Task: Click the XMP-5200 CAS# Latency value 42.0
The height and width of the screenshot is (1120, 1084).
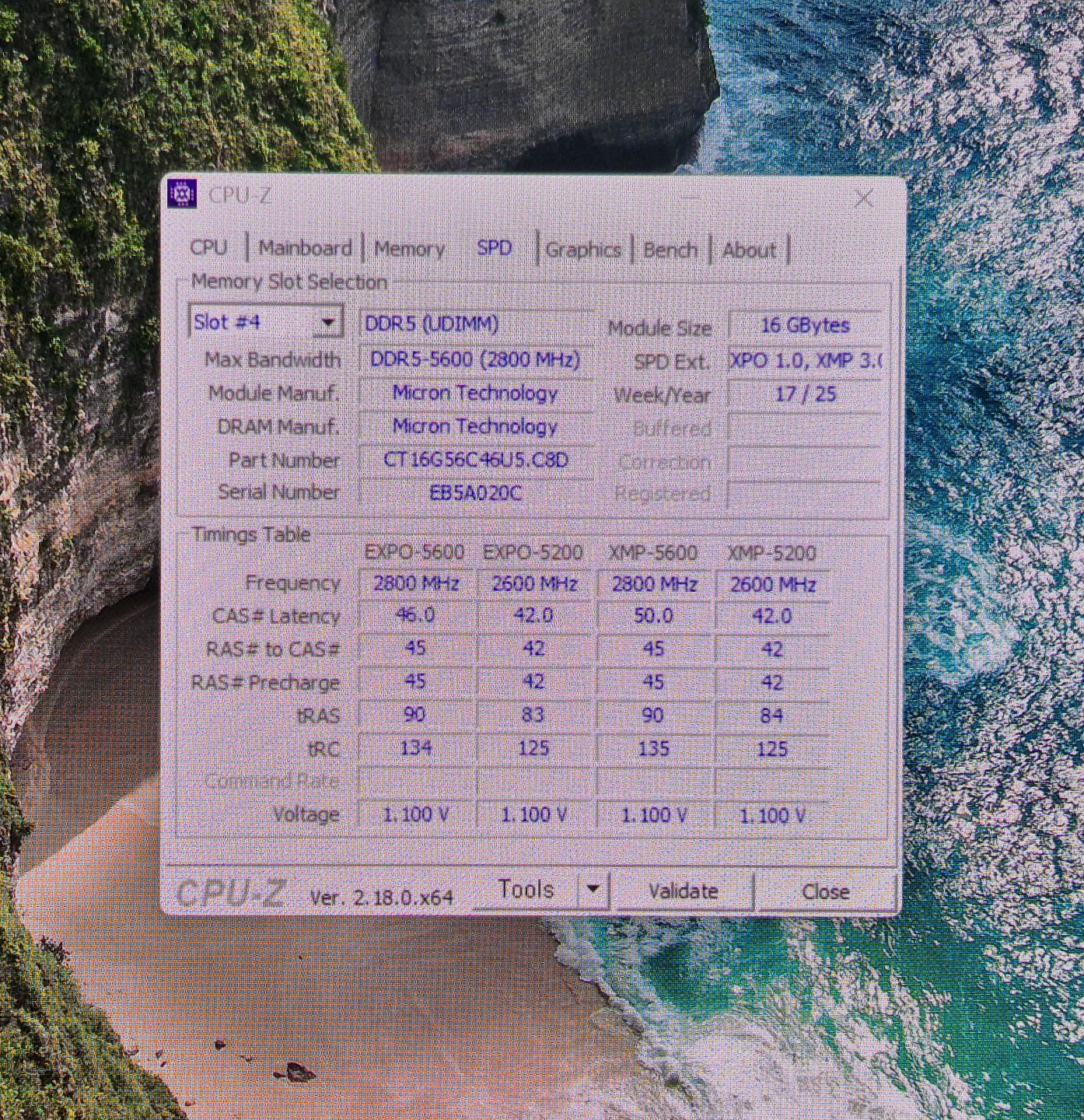Action: (x=772, y=617)
